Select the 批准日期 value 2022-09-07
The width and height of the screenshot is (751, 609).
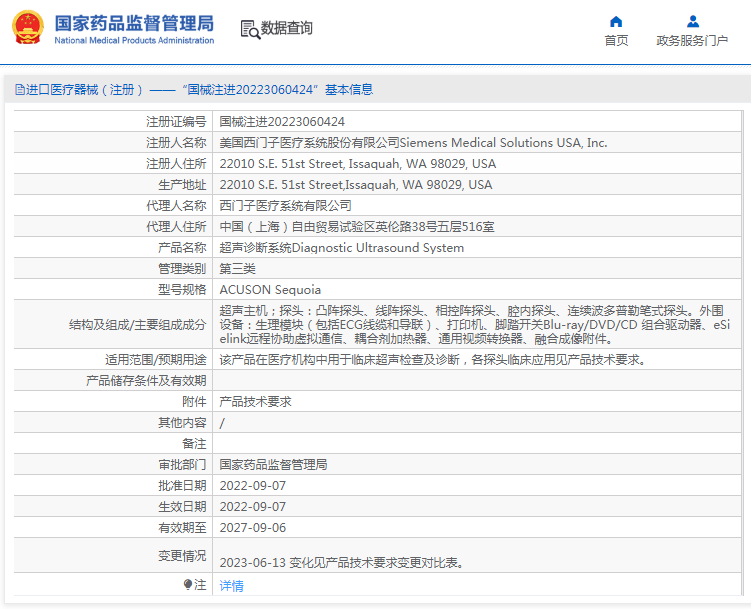pos(252,486)
